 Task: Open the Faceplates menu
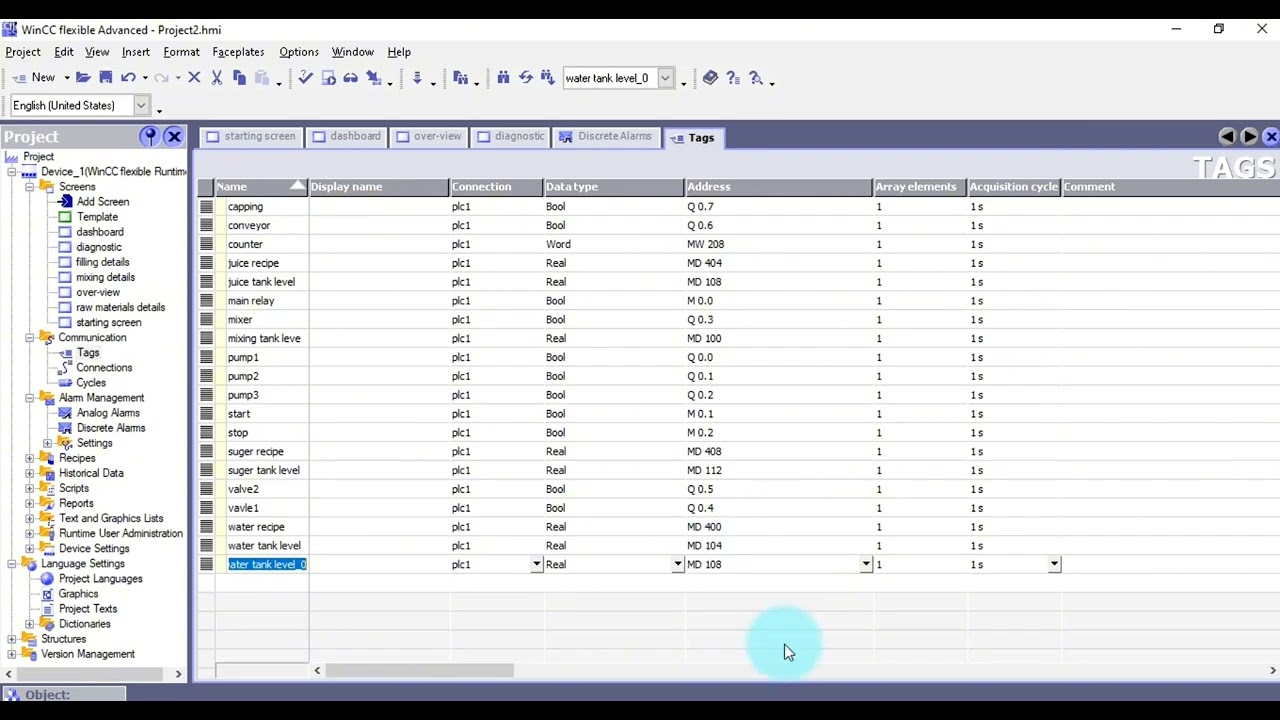pyautogui.click(x=238, y=52)
